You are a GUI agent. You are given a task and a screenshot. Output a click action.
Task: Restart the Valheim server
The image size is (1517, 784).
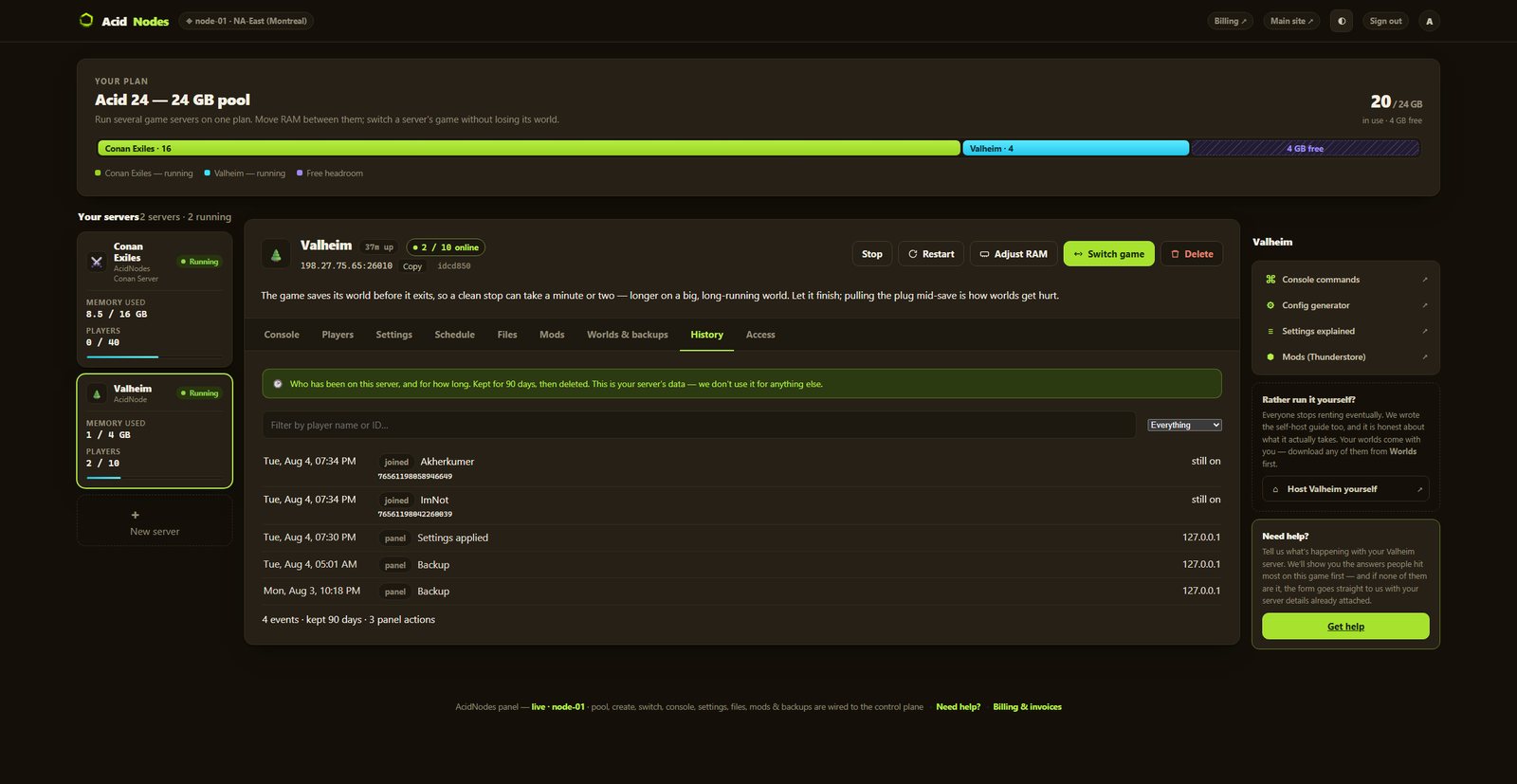[931, 254]
